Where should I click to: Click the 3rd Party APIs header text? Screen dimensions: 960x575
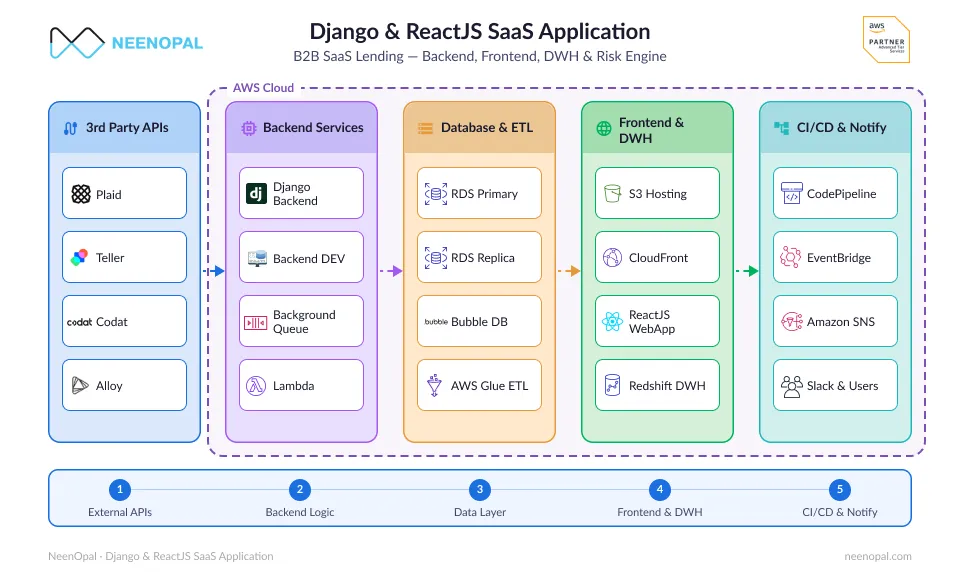coord(127,127)
